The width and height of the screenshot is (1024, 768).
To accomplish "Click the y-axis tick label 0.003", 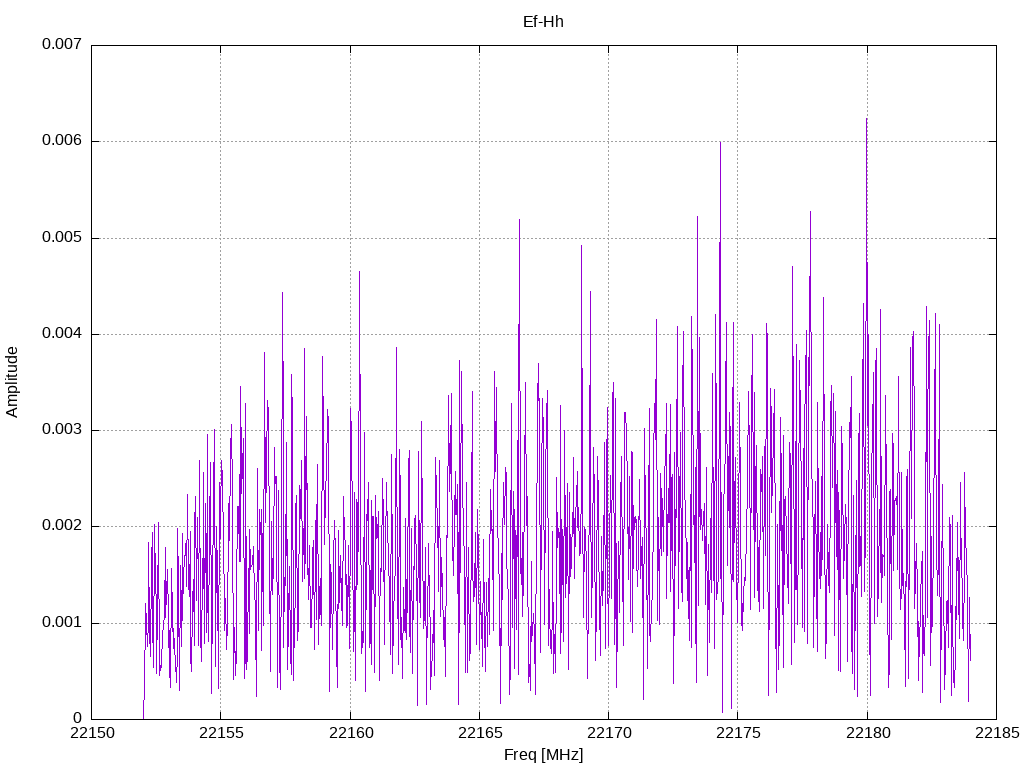I will [x=62, y=430].
